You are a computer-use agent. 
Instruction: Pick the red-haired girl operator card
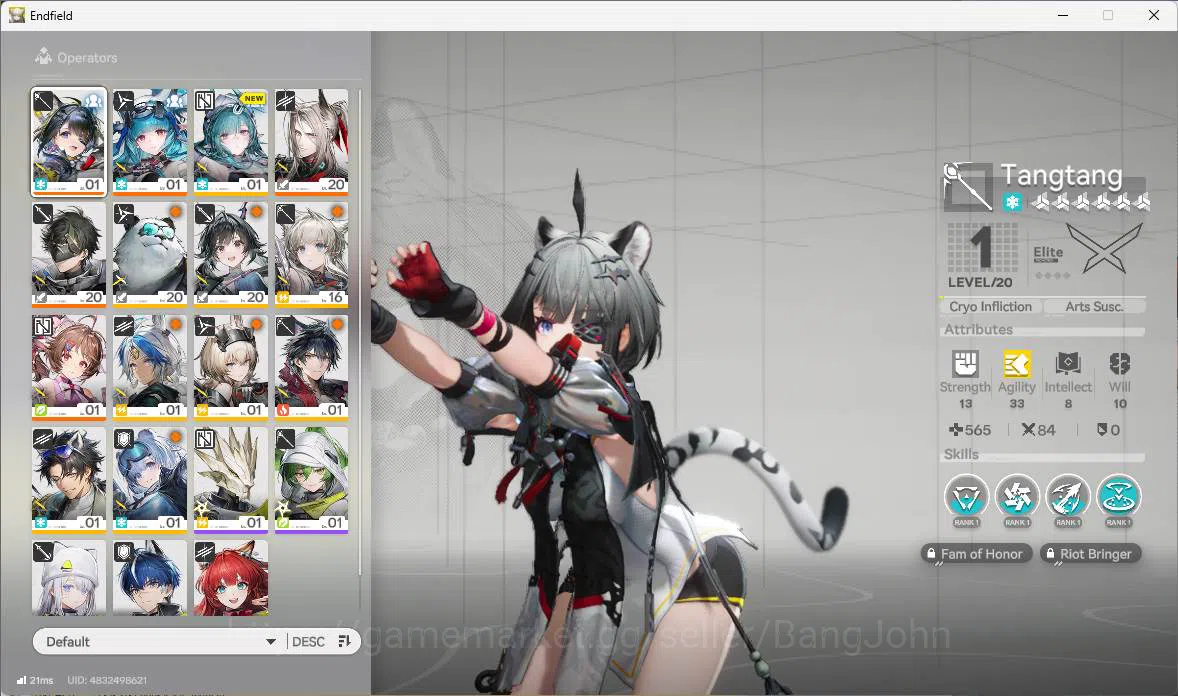231,578
